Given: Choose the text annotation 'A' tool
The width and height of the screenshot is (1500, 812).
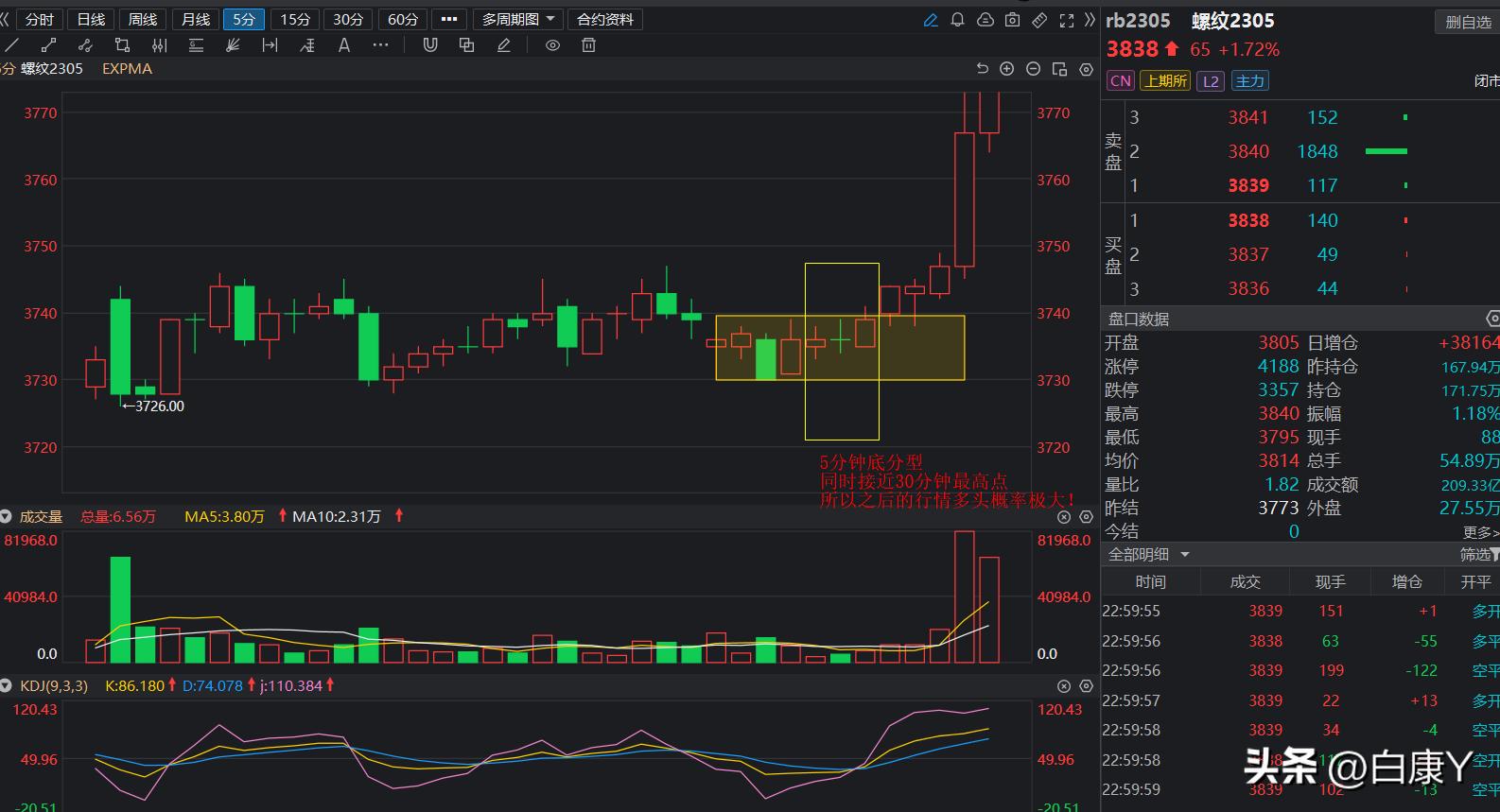Looking at the screenshot, I should (344, 45).
